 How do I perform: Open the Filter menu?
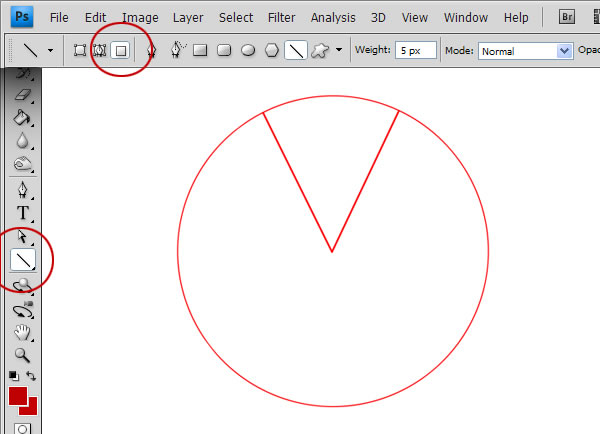(x=281, y=18)
